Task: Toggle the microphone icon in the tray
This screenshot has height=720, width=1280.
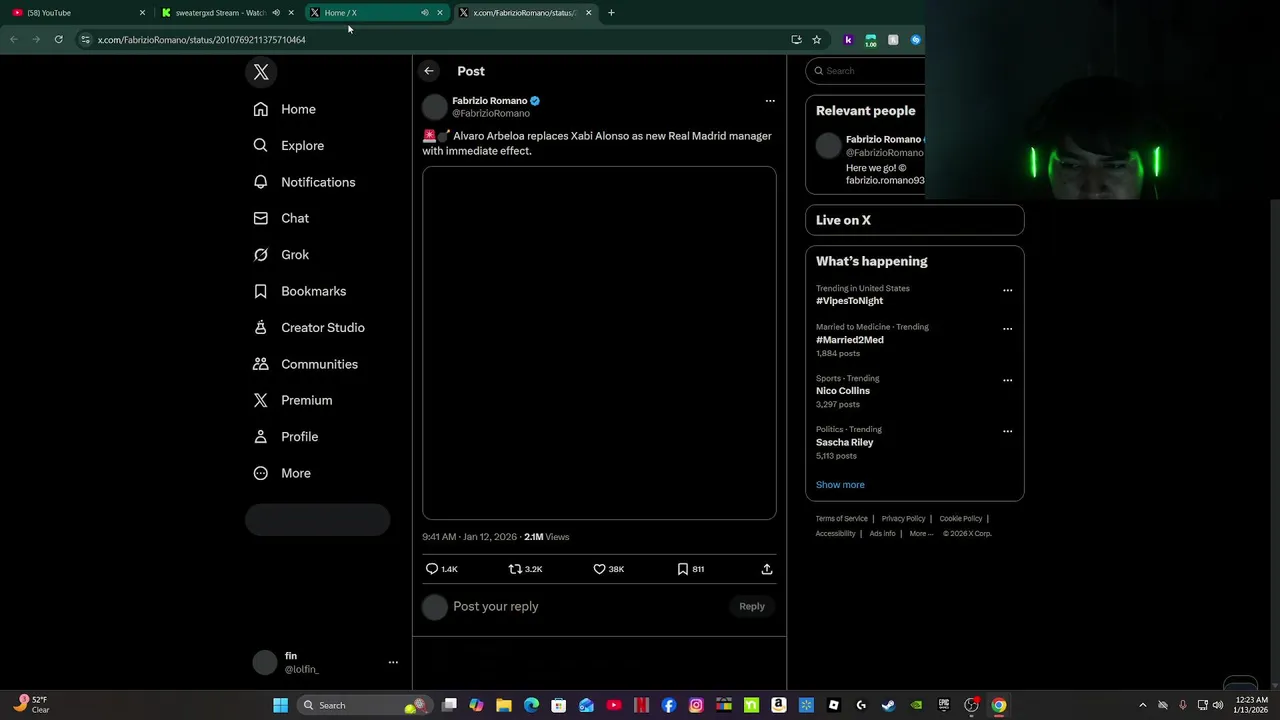Action: tap(1183, 705)
